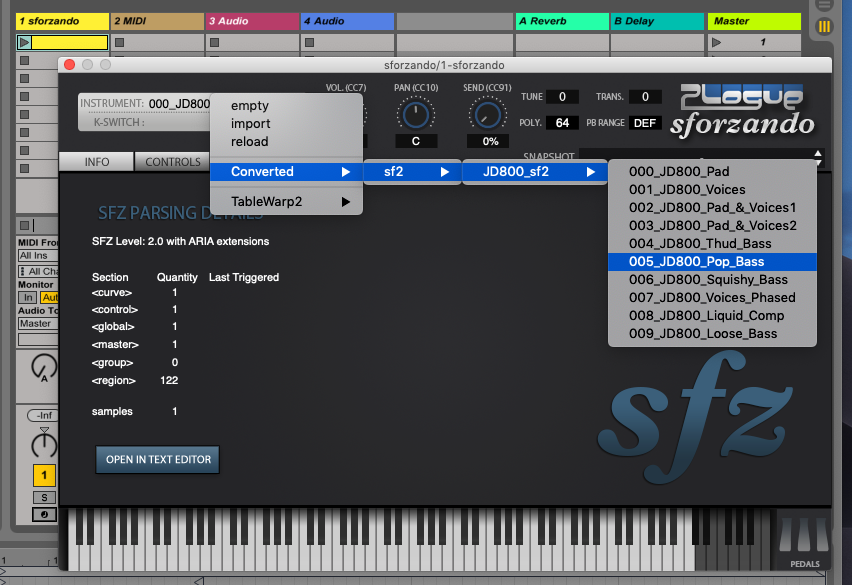Select the A Reverb return track
Screen dimensions: 852x585
tap(562, 21)
